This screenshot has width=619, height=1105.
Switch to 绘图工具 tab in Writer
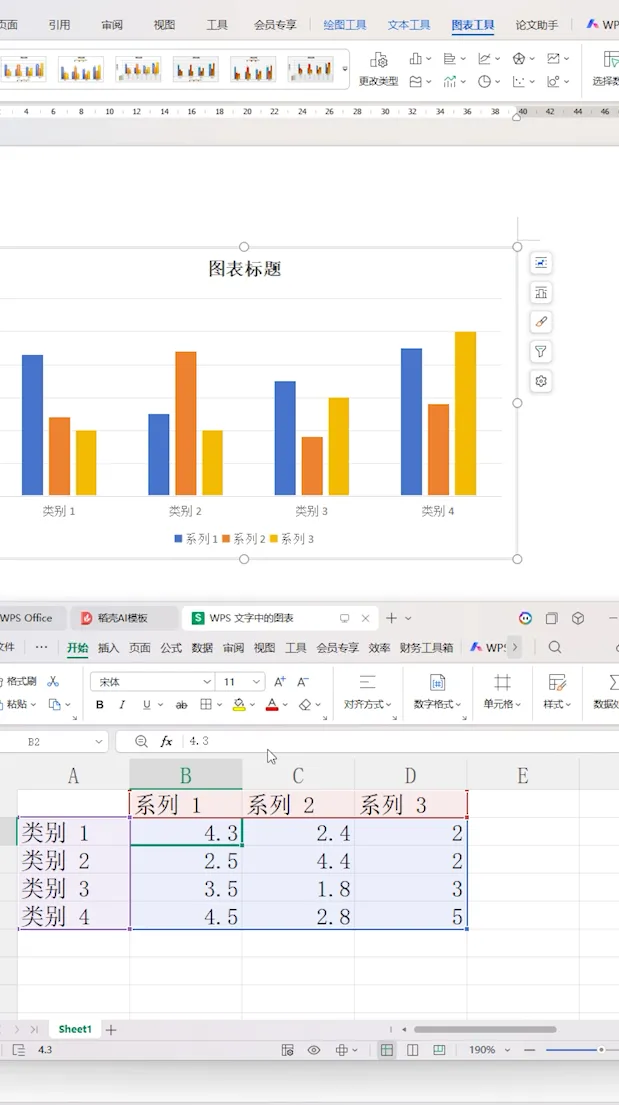click(x=345, y=25)
